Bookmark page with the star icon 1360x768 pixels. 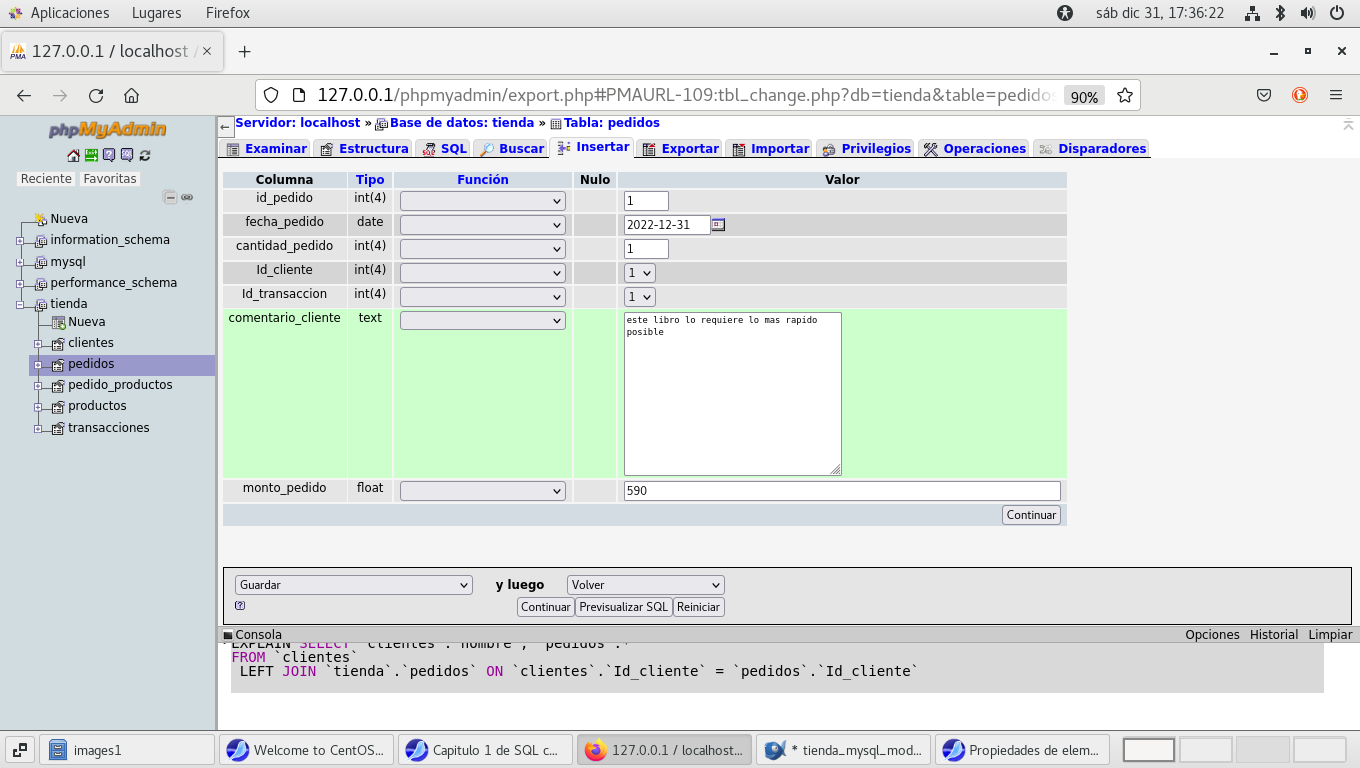pyautogui.click(x=1125, y=96)
